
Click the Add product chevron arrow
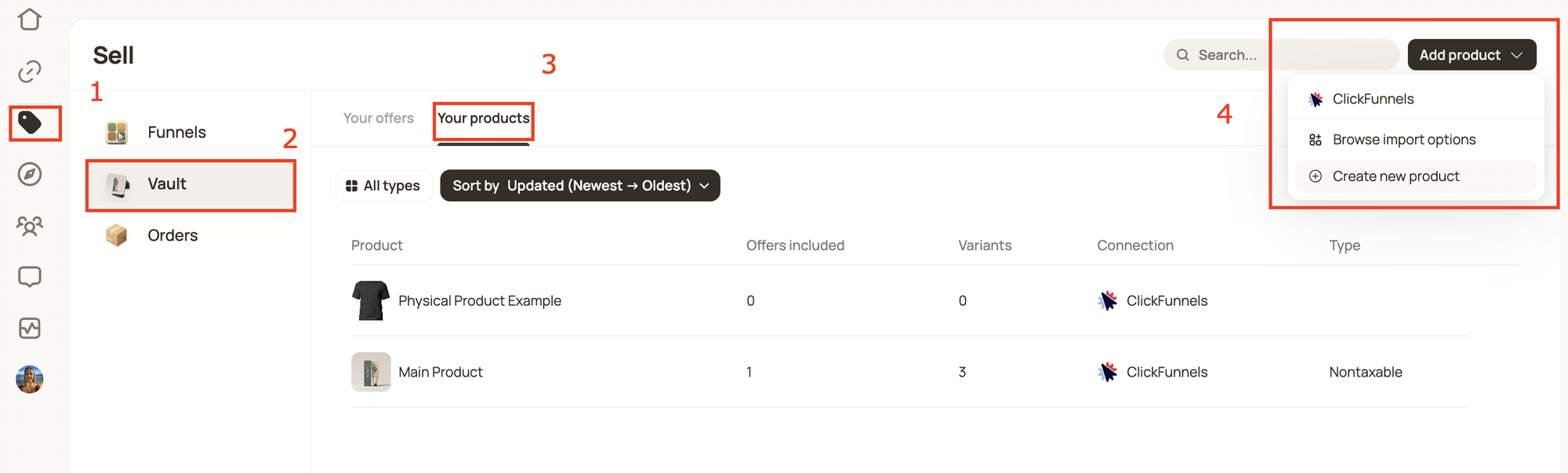pos(1517,55)
